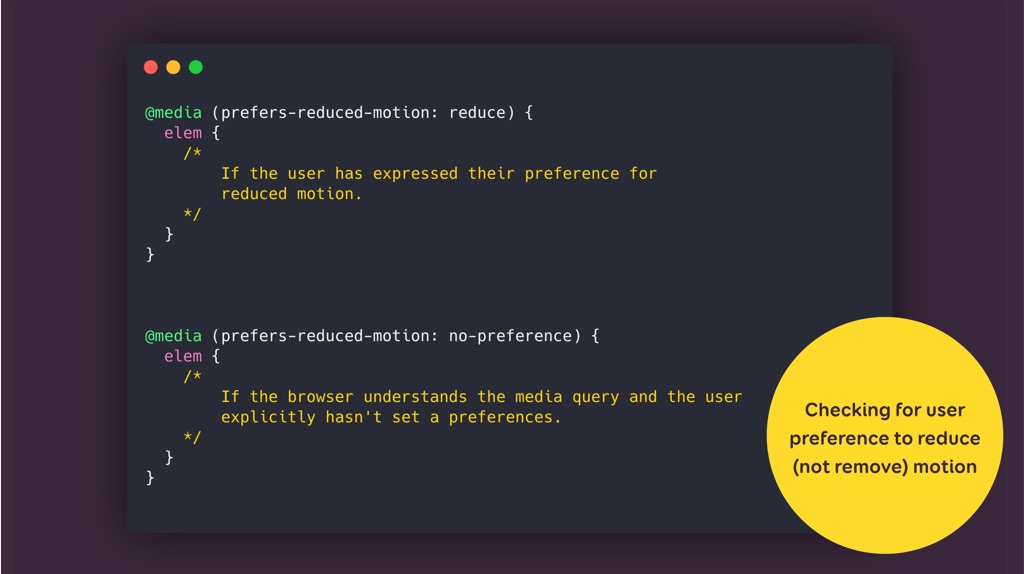This screenshot has width=1024, height=574.
Task: Click the comment line "If the browser understands"
Action: pyautogui.click(x=481, y=397)
